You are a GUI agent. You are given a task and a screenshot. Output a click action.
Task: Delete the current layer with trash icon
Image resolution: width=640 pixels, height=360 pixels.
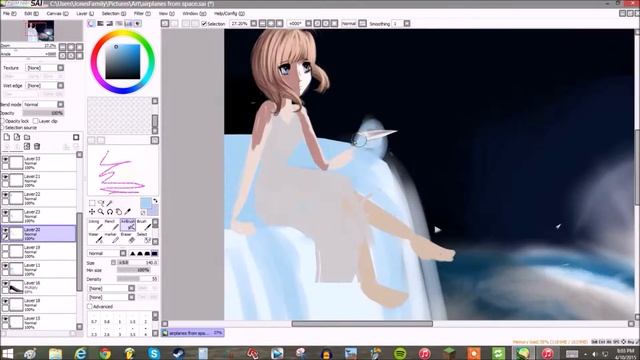pyautogui.click(x=37, y=147)
